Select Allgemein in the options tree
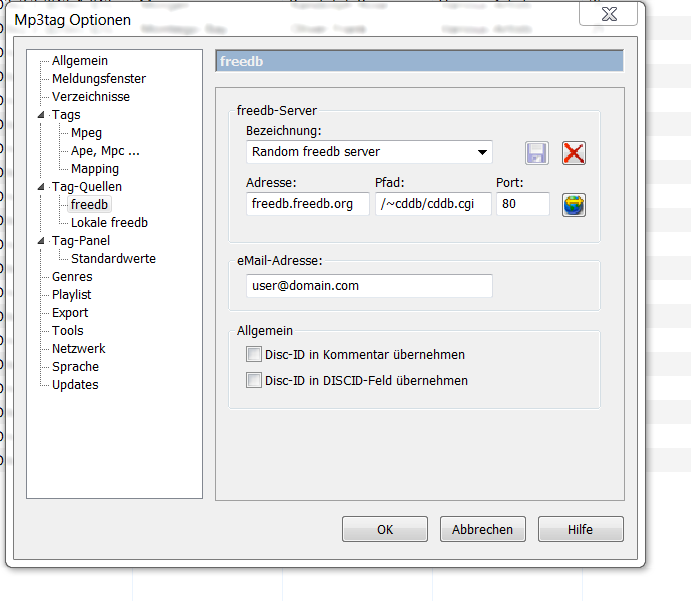Screen dimensions: 691x601 pyautogui.click(x=80, y=61)
